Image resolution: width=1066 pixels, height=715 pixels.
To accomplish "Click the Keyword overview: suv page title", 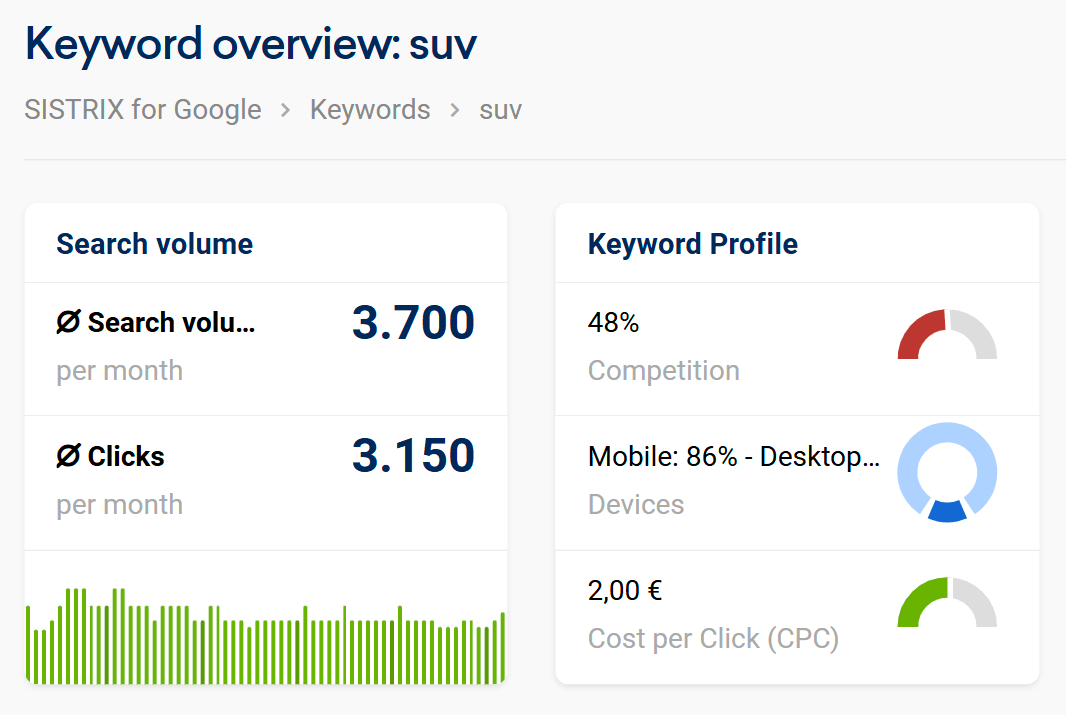I will pyautogui.click(x=251, y=44).
